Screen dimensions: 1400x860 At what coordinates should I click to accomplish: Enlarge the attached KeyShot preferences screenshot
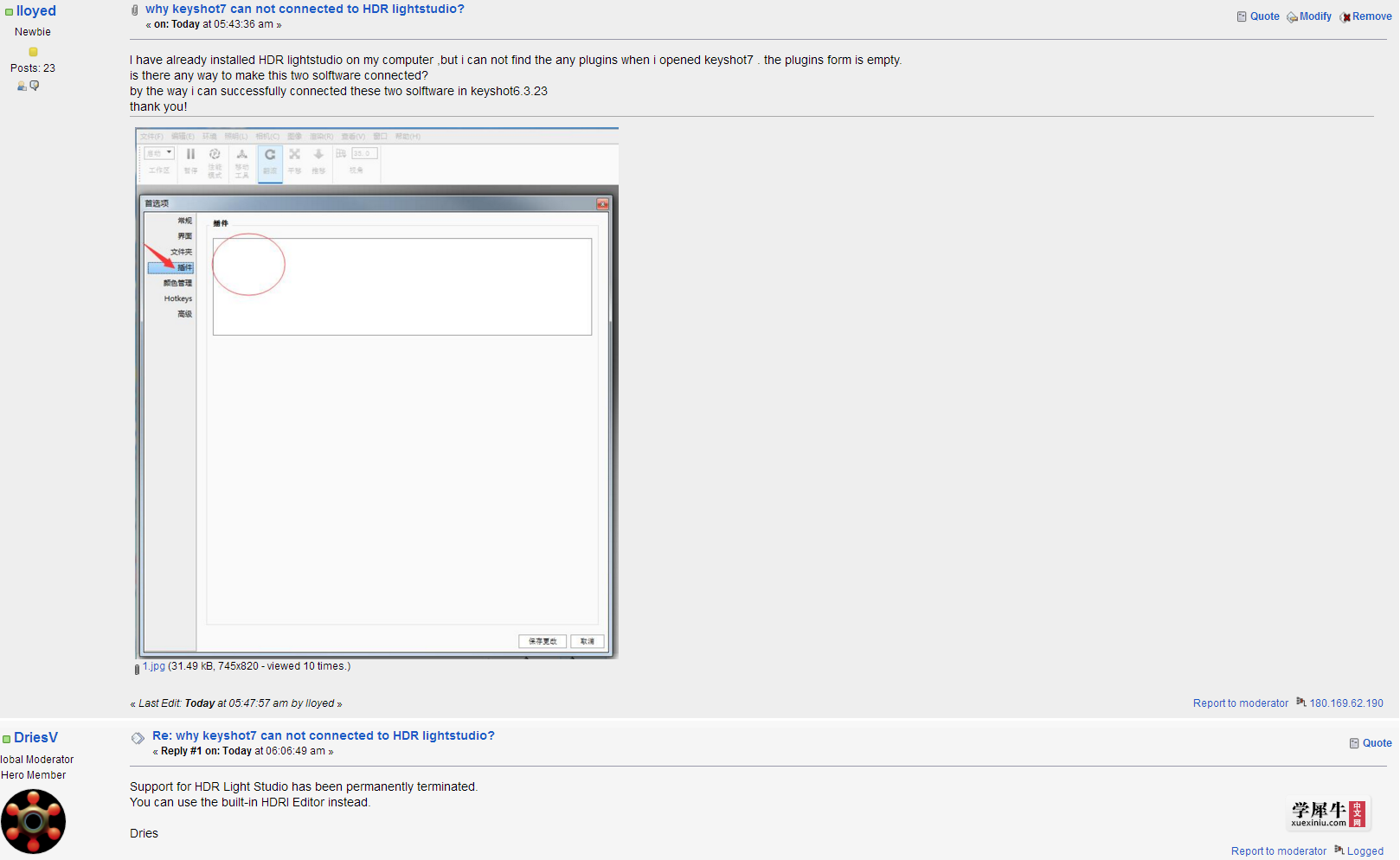(x=377, y=393)
